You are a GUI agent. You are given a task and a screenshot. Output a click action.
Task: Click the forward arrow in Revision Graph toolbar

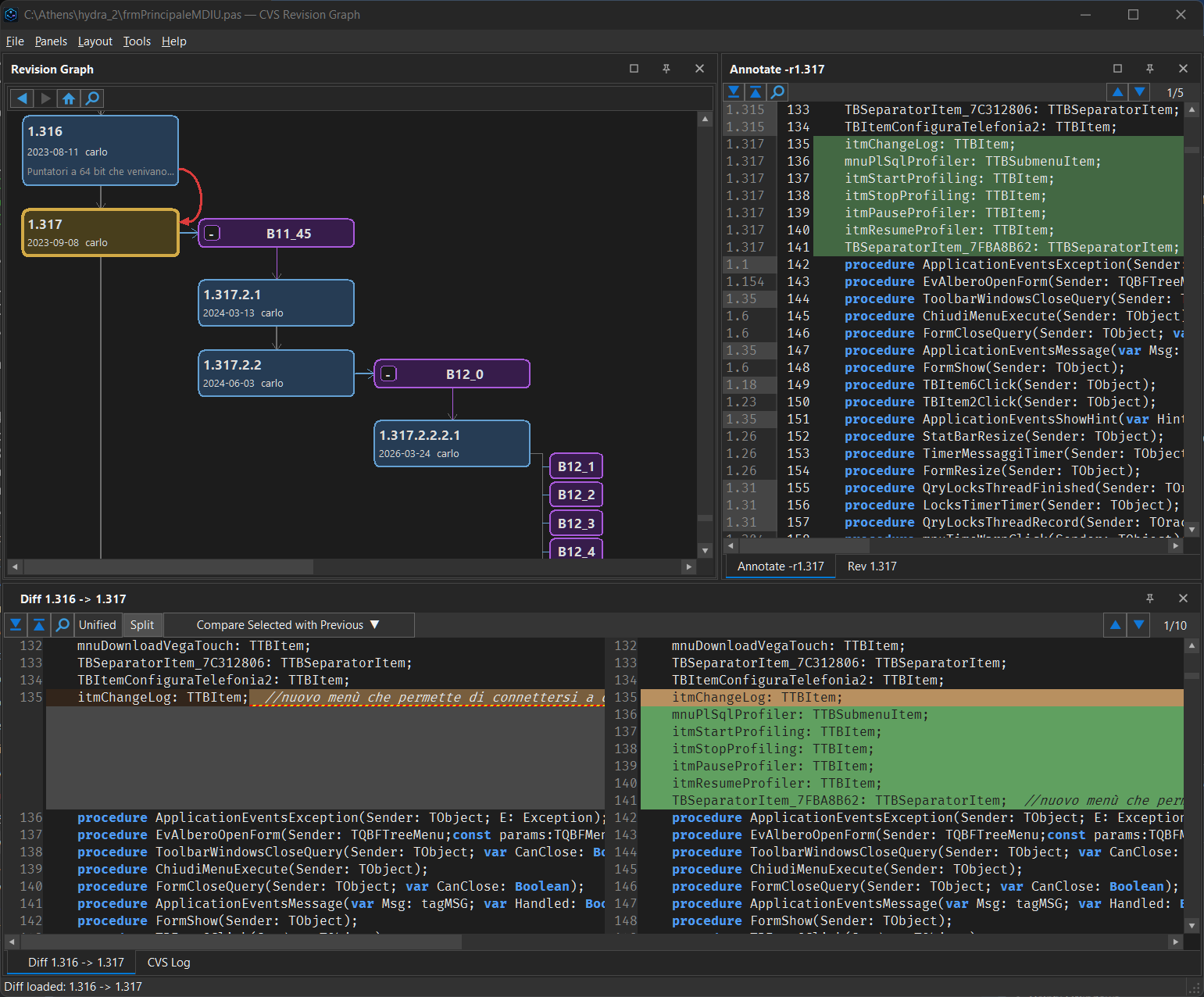coord(45,98)
